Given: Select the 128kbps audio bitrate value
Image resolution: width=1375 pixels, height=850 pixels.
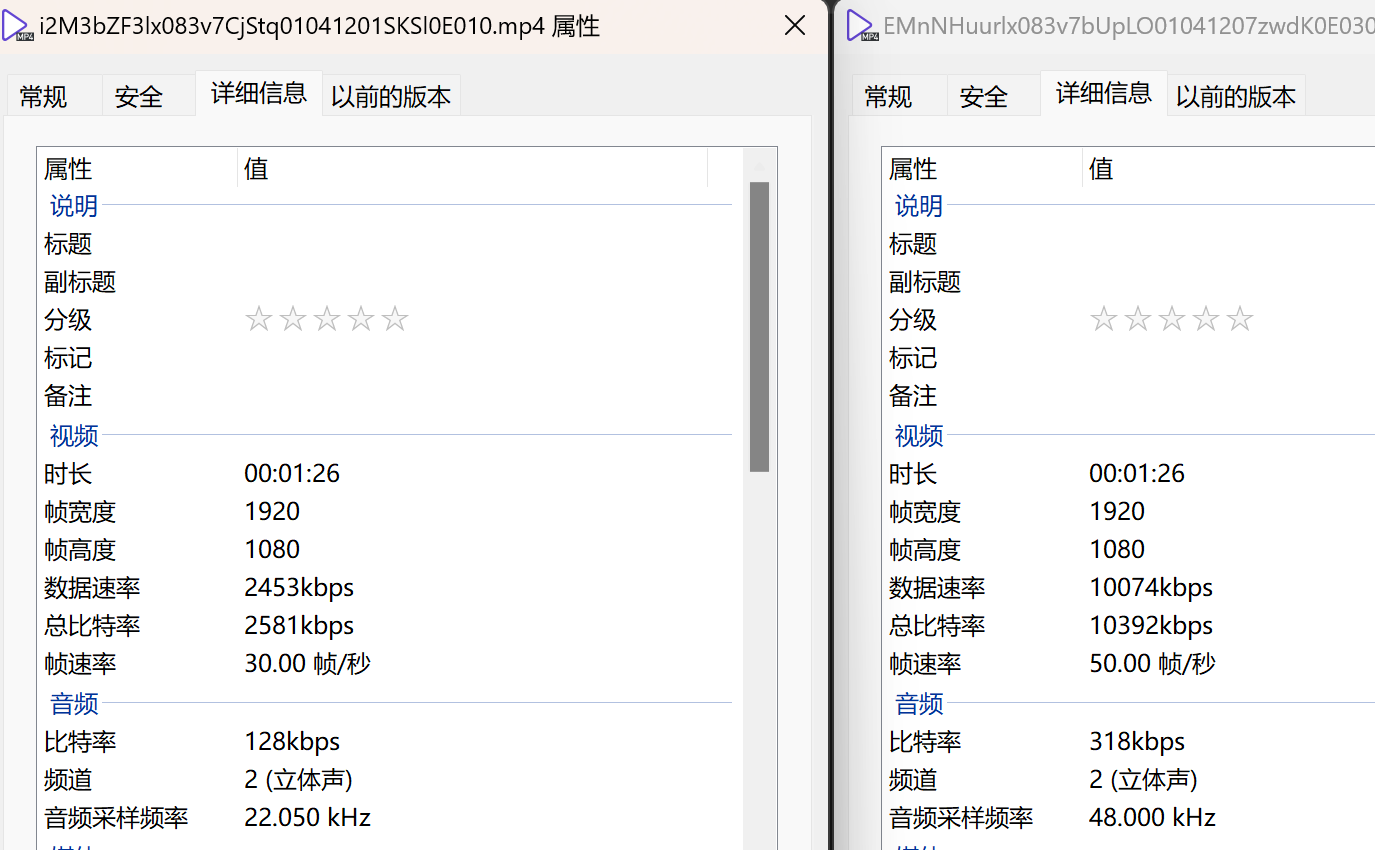Looking at the screenshot, I should [292, 742].
